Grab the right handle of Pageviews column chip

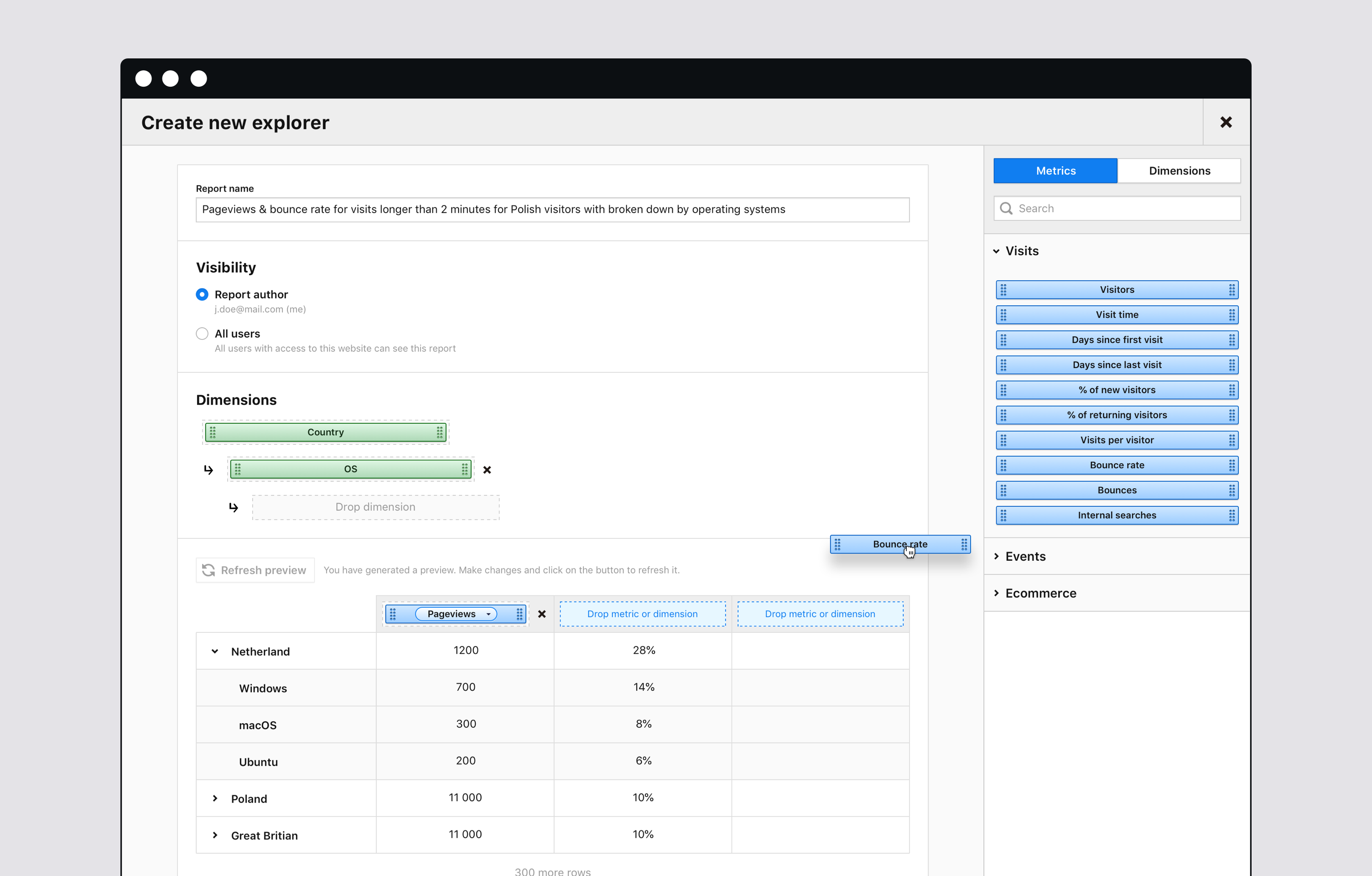(x=519, y=614)
